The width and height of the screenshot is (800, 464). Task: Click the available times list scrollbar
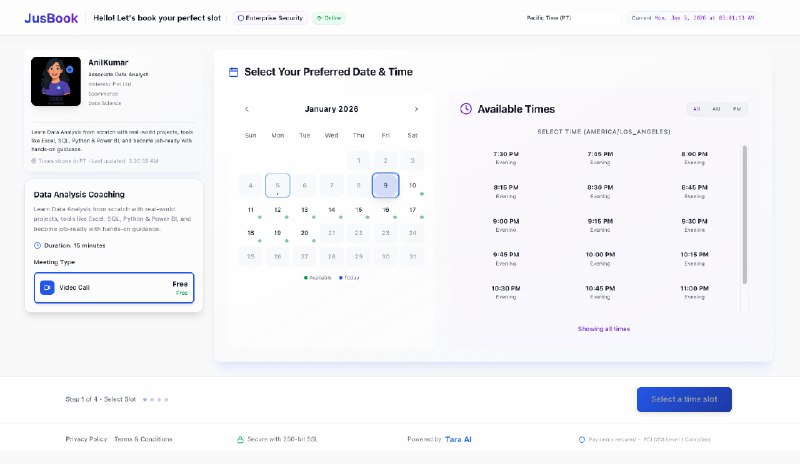(x=743, y=215)
